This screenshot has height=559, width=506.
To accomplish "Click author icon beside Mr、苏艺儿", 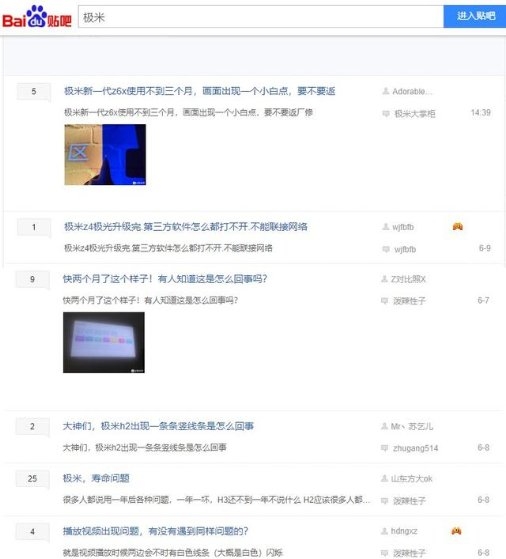I will pos(384,426).
